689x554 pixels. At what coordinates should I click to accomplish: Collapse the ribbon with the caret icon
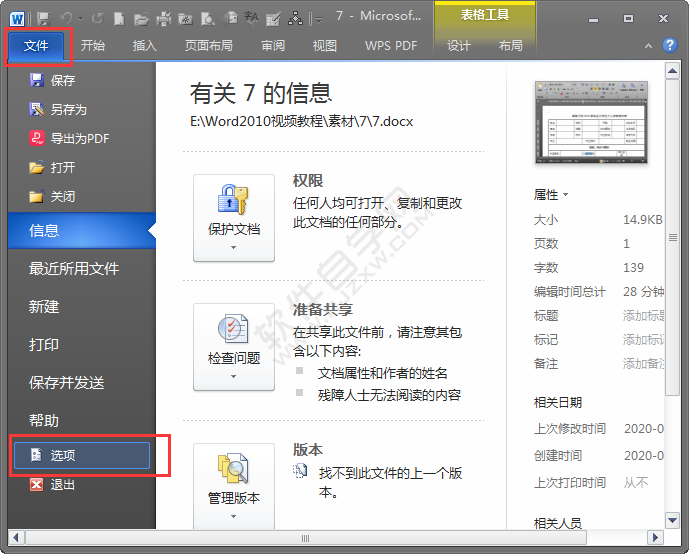point(648,45)
